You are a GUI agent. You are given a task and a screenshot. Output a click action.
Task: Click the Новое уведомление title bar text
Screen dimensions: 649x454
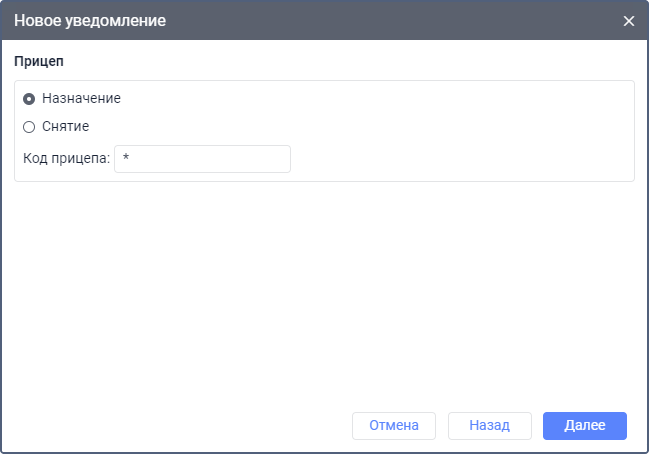[90, 21]
